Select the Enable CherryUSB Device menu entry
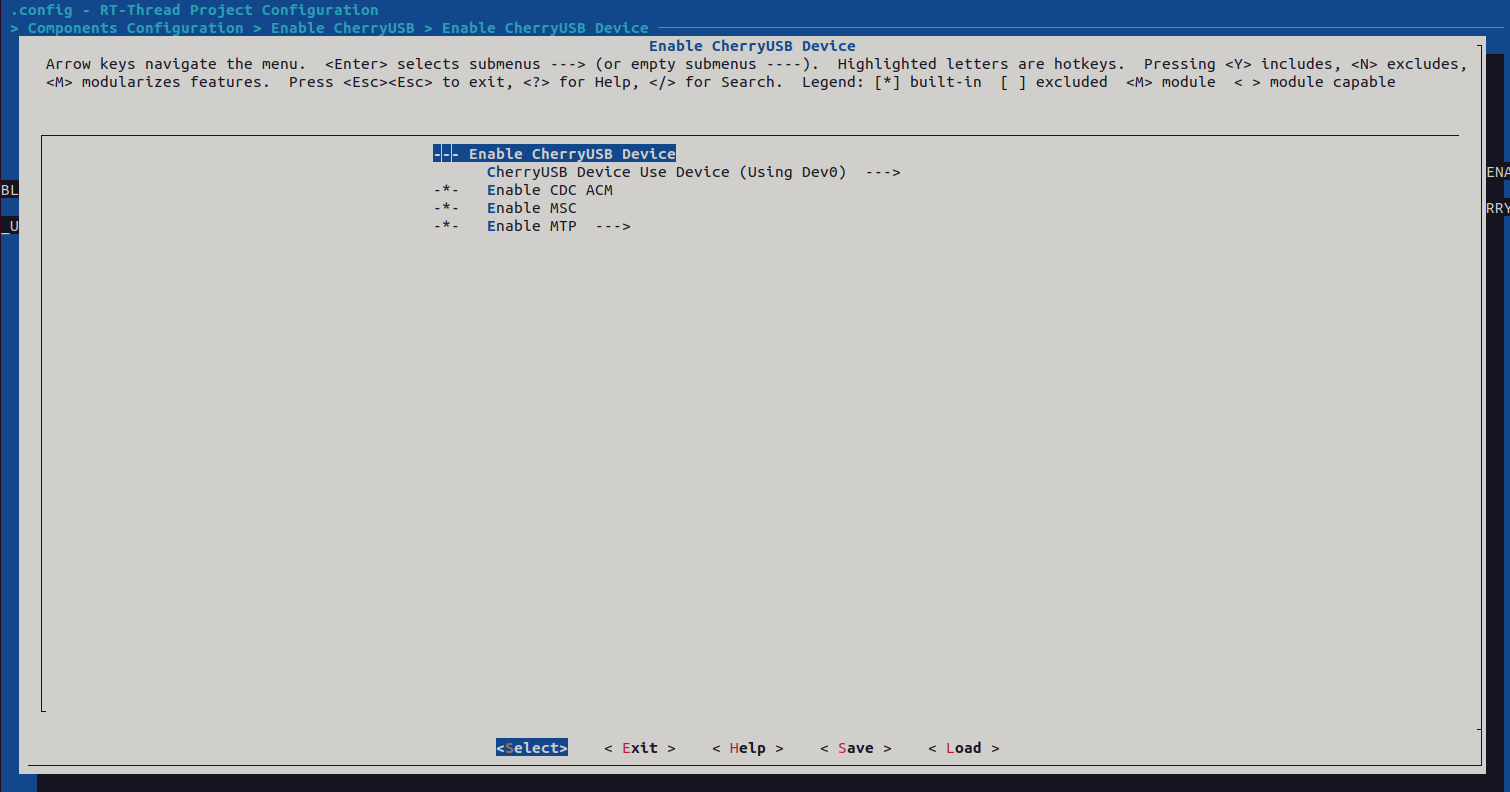This screenshot has width=1510, height=792. [555, 154]
